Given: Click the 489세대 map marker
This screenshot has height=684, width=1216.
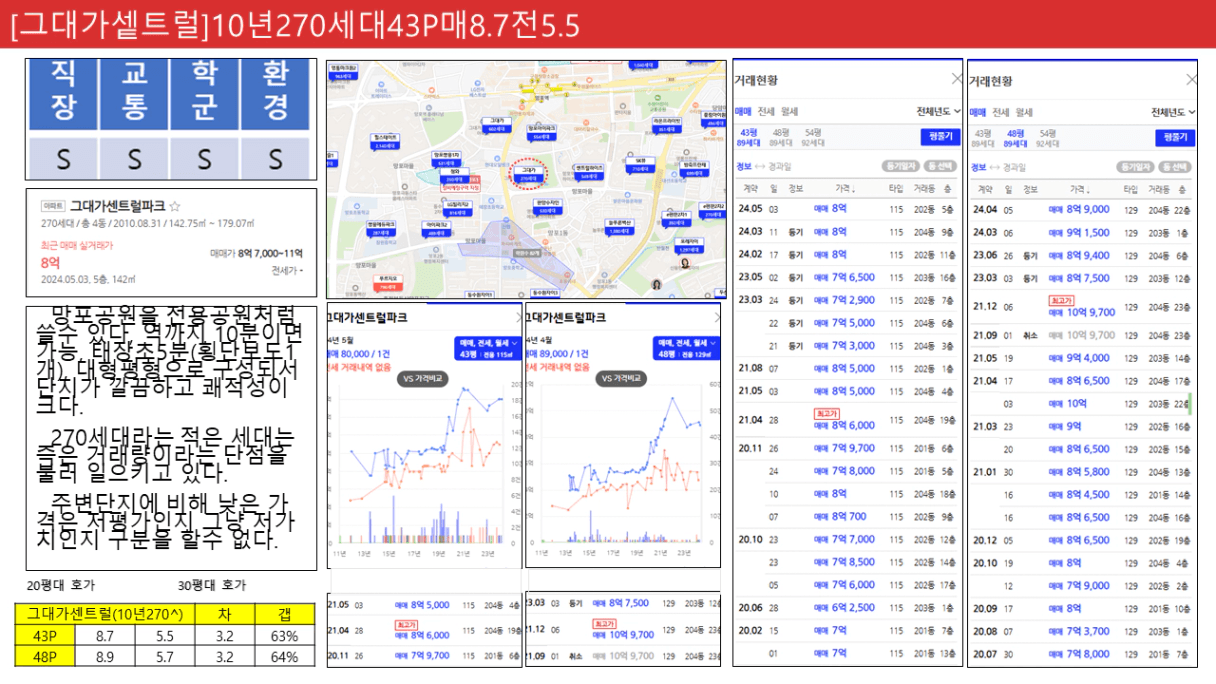Looking at the screenshot, I should [x=436, y=230].
